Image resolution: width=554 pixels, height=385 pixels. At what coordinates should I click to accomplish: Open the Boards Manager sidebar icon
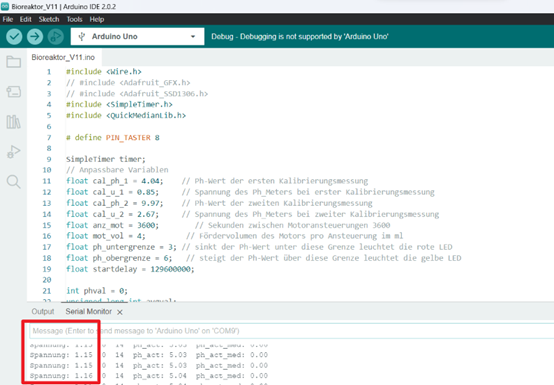pos(13,92)
